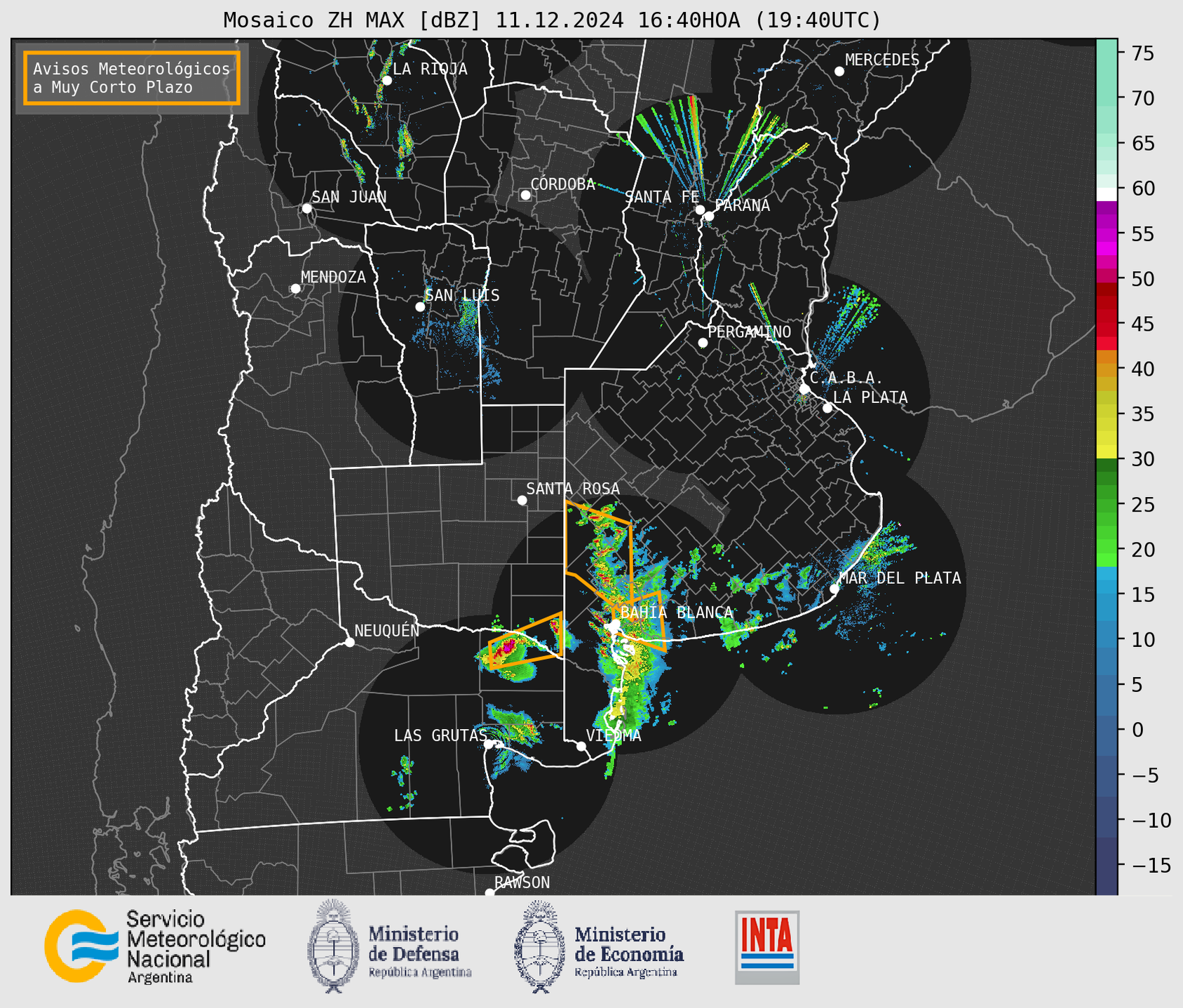Click the CÓRDOBA city marker dot
Image resolution: width=1183 pixels, height=1008 pixels.
click(x=525, y=195)
